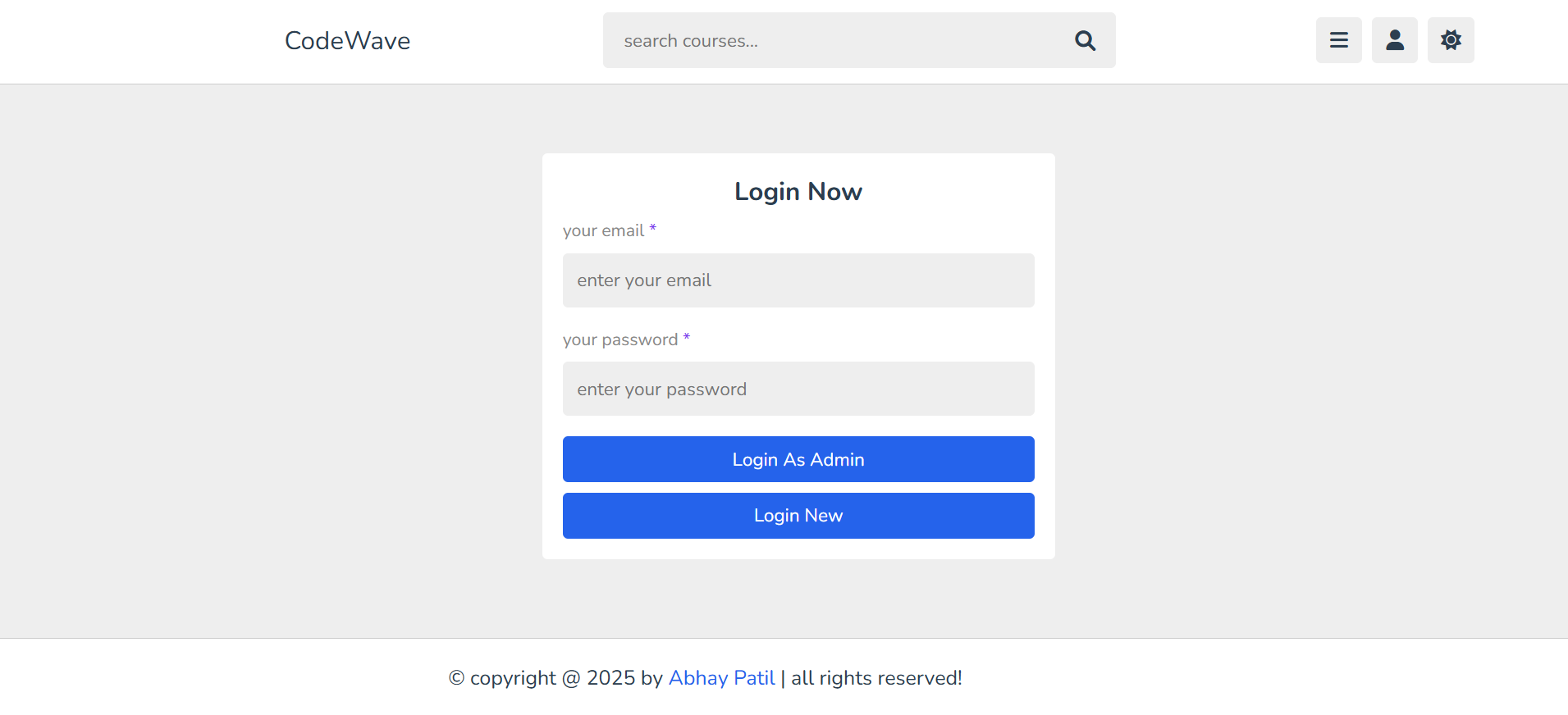Click the Login Now heading
The width and height of the screenshot is (1568, 715).
(798, 192)
